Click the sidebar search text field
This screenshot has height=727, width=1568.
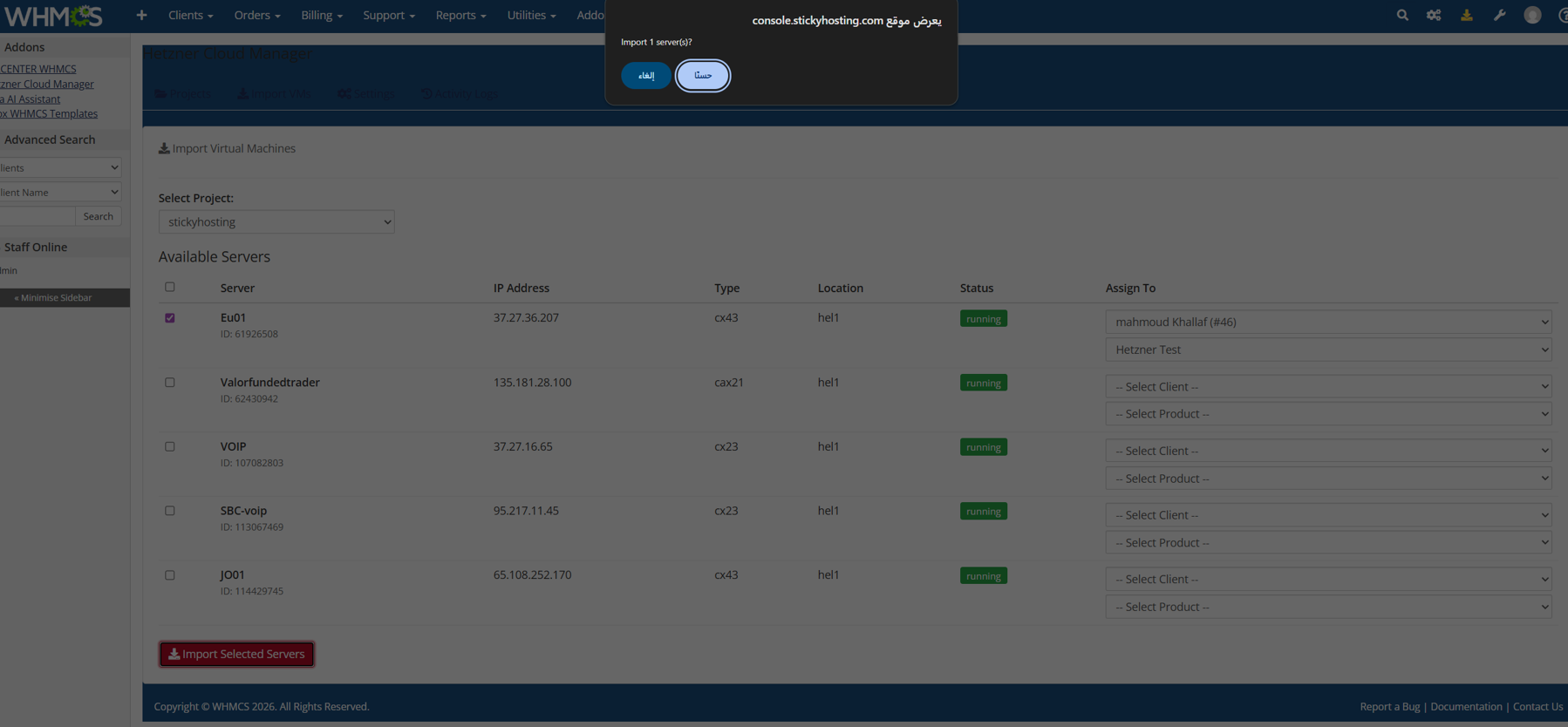[x=37, y=216]
